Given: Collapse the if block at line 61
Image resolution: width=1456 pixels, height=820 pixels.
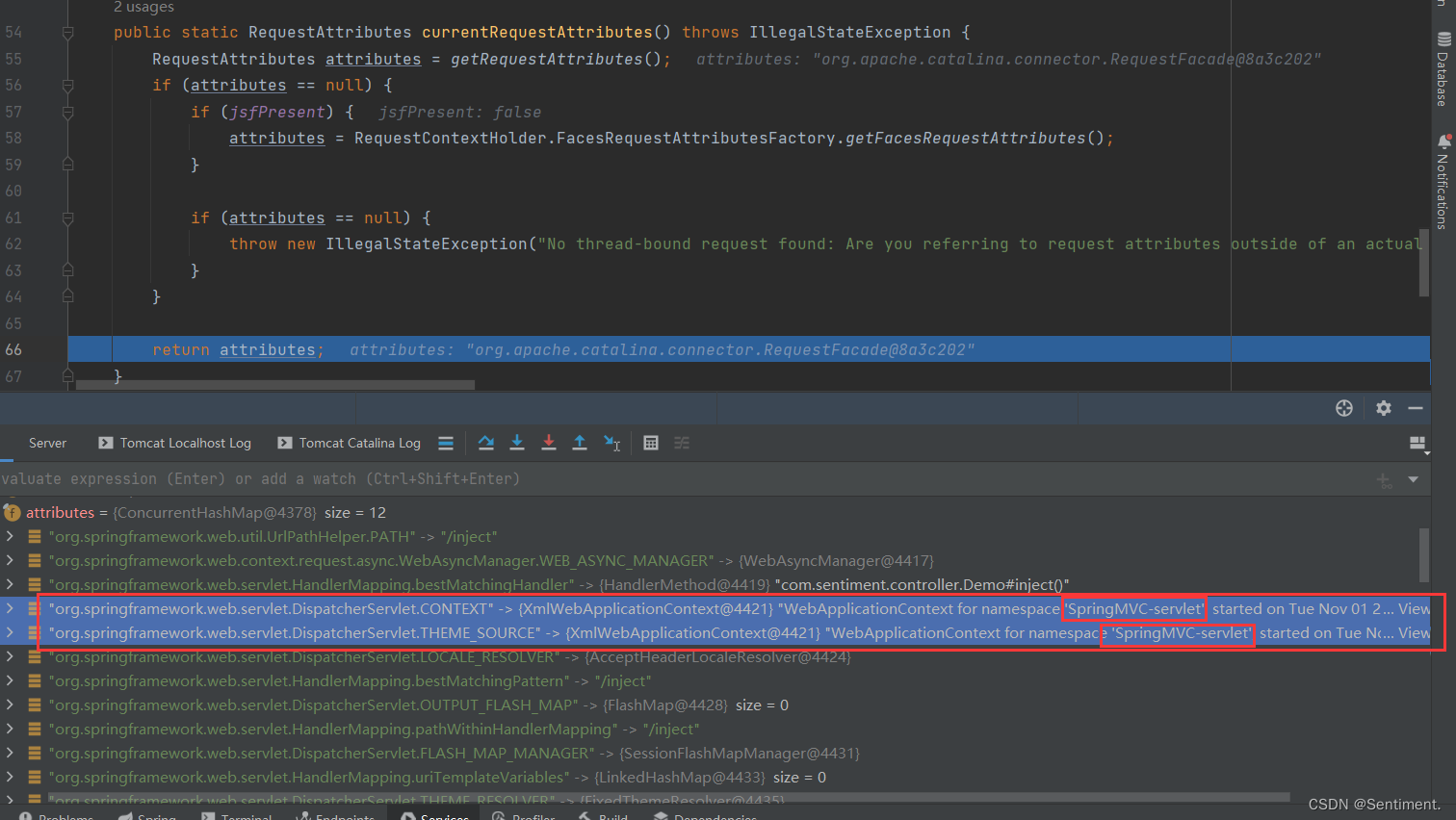Looking at the screenshot, I should point(68,218).
